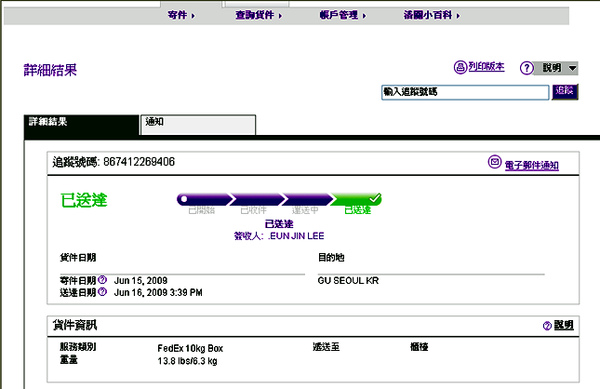Click the ship date Jun 15, 2009
Screen dimensions: 600x389
click(x=140, y=280)
